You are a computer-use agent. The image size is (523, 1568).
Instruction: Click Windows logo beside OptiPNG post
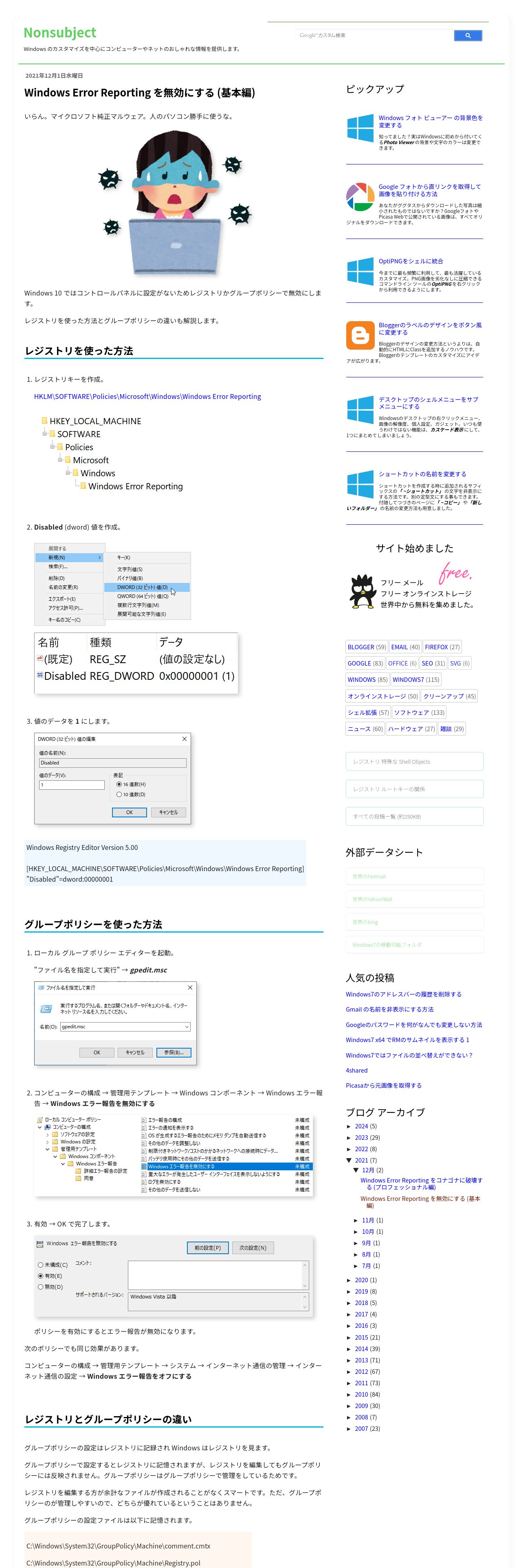pyautogui.click(x=360, y=271)
